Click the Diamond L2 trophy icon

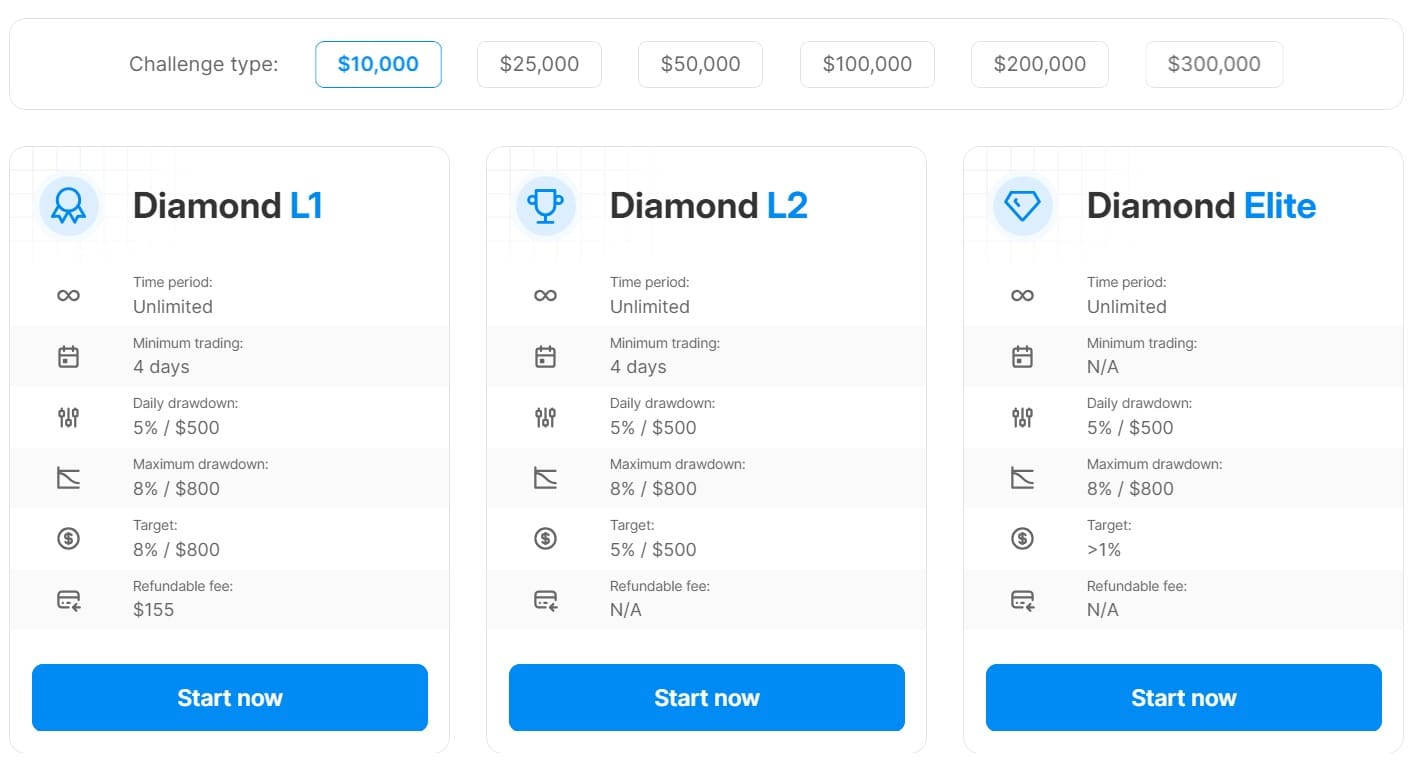click(545, 206)
